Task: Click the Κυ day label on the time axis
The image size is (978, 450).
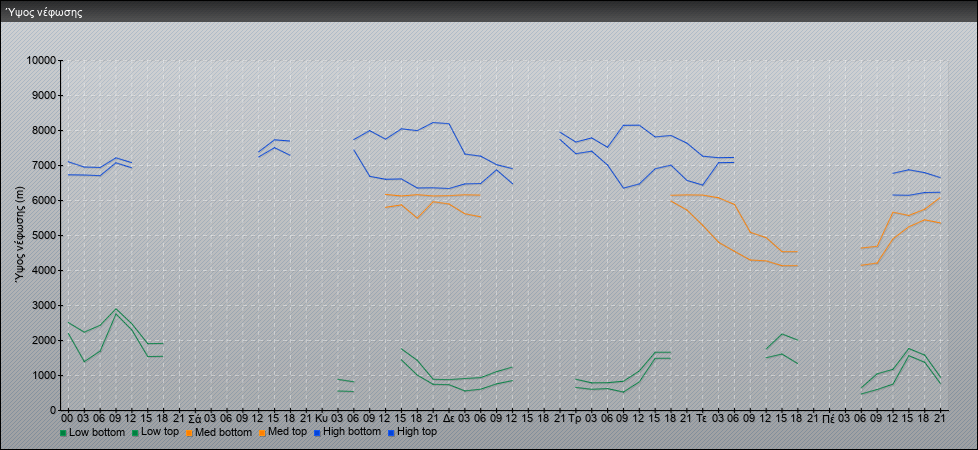Action: coord(321,418)
